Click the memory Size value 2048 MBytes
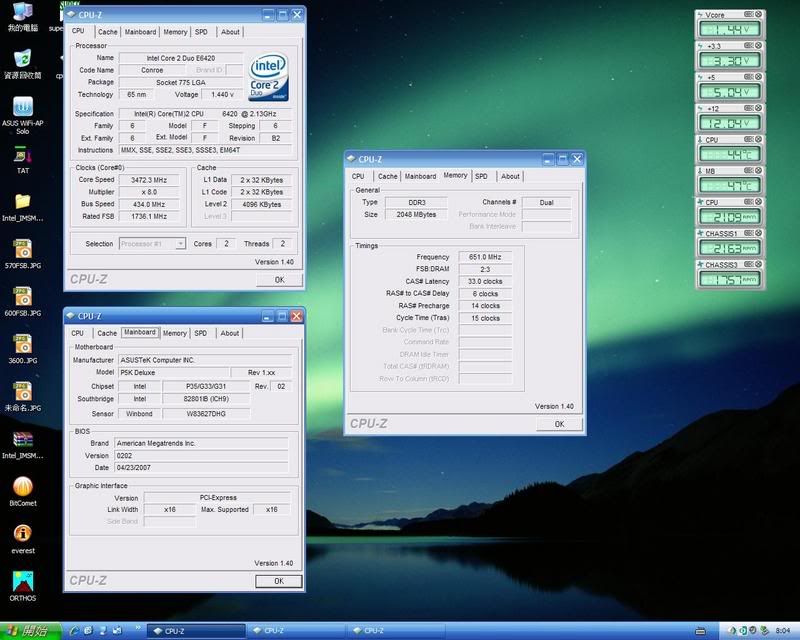The height and width of the screenshot is (640, 800). [416, 214]
